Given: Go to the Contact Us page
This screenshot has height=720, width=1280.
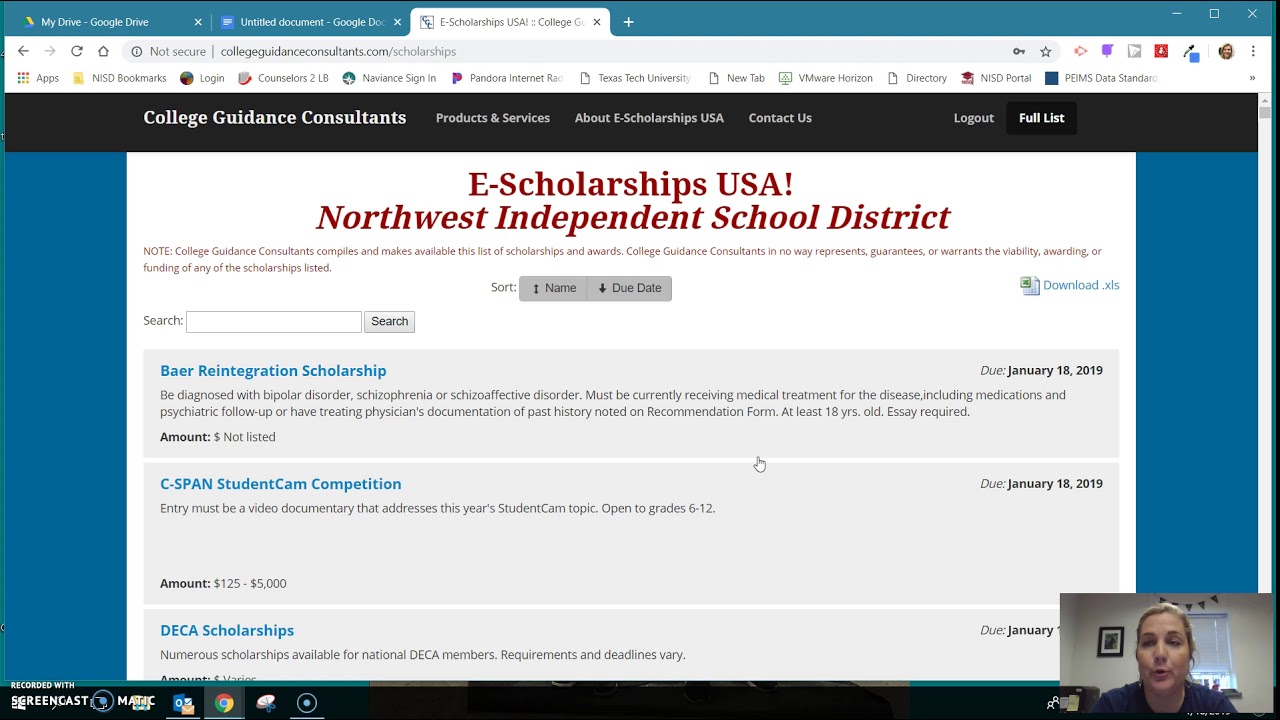Looking at the screenshot, I should click(780, 118).
